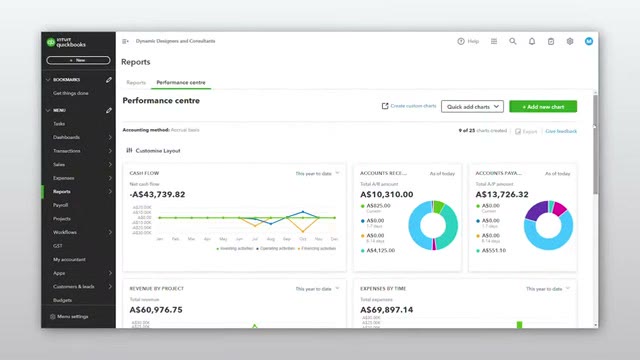Select the Performance centre tab
Viewport: 640px width, 360px height.
click(x=181, y=82)
